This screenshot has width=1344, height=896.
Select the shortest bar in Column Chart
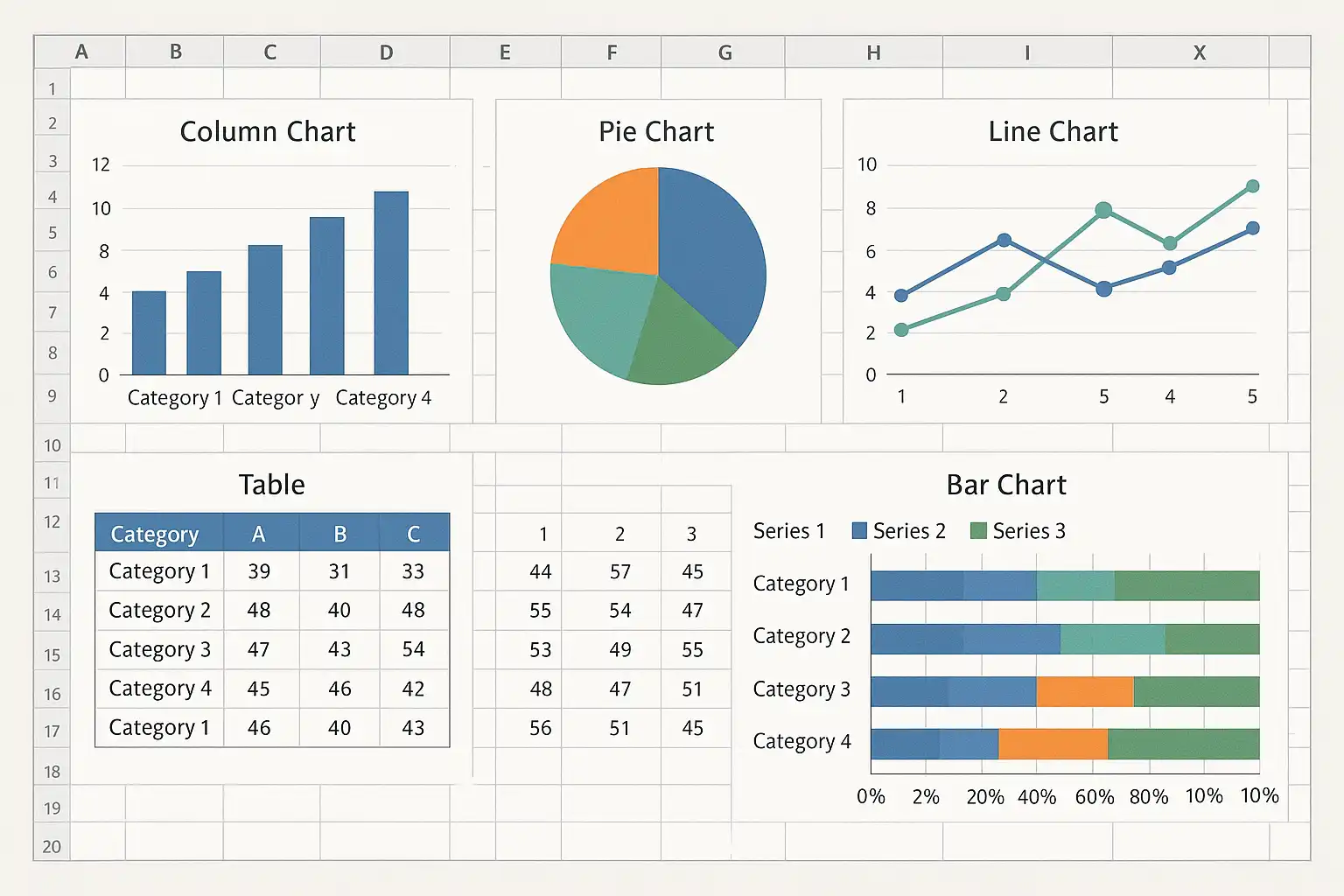point(149,333)
